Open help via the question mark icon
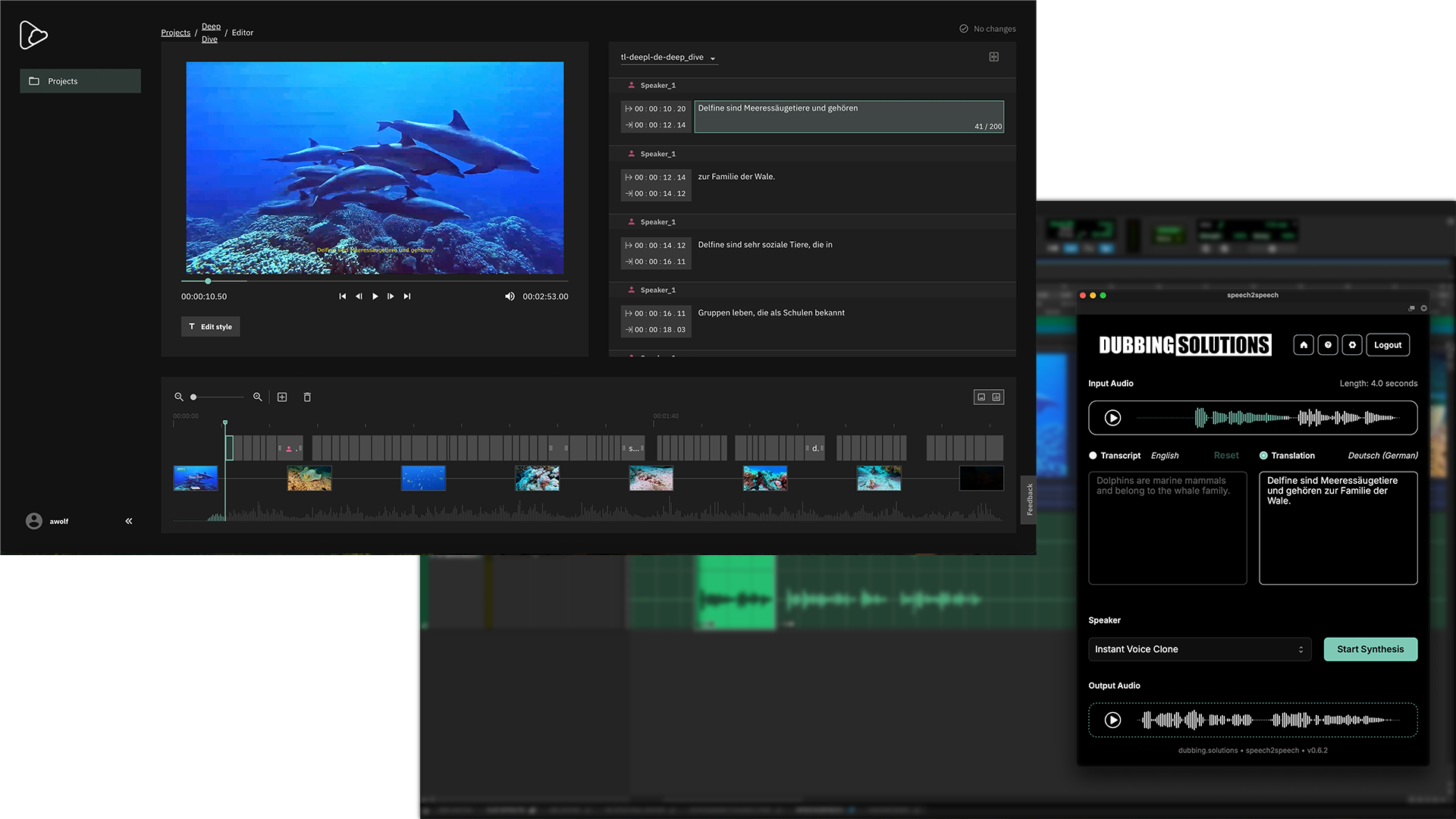The height and width of the screenshot is (819, 1456). coord(1328,345)
